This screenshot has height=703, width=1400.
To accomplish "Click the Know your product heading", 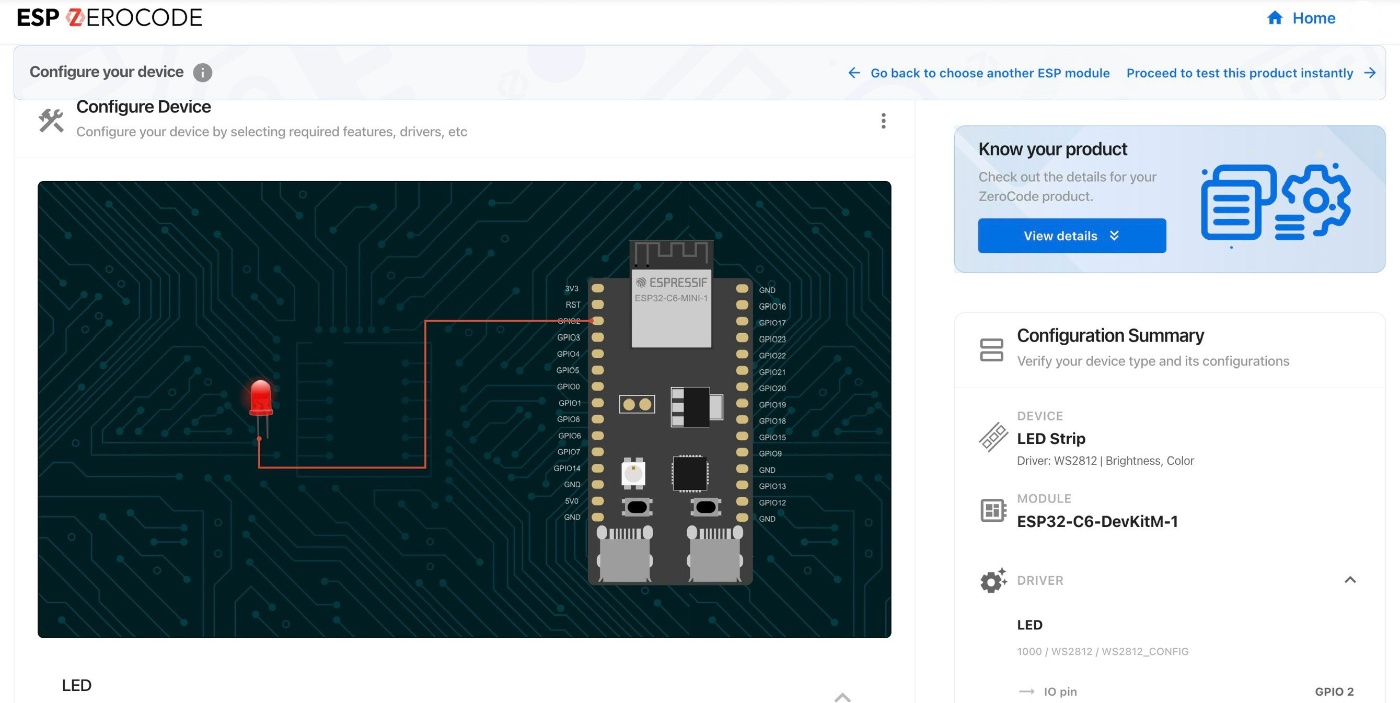I will pos(1053,149).
